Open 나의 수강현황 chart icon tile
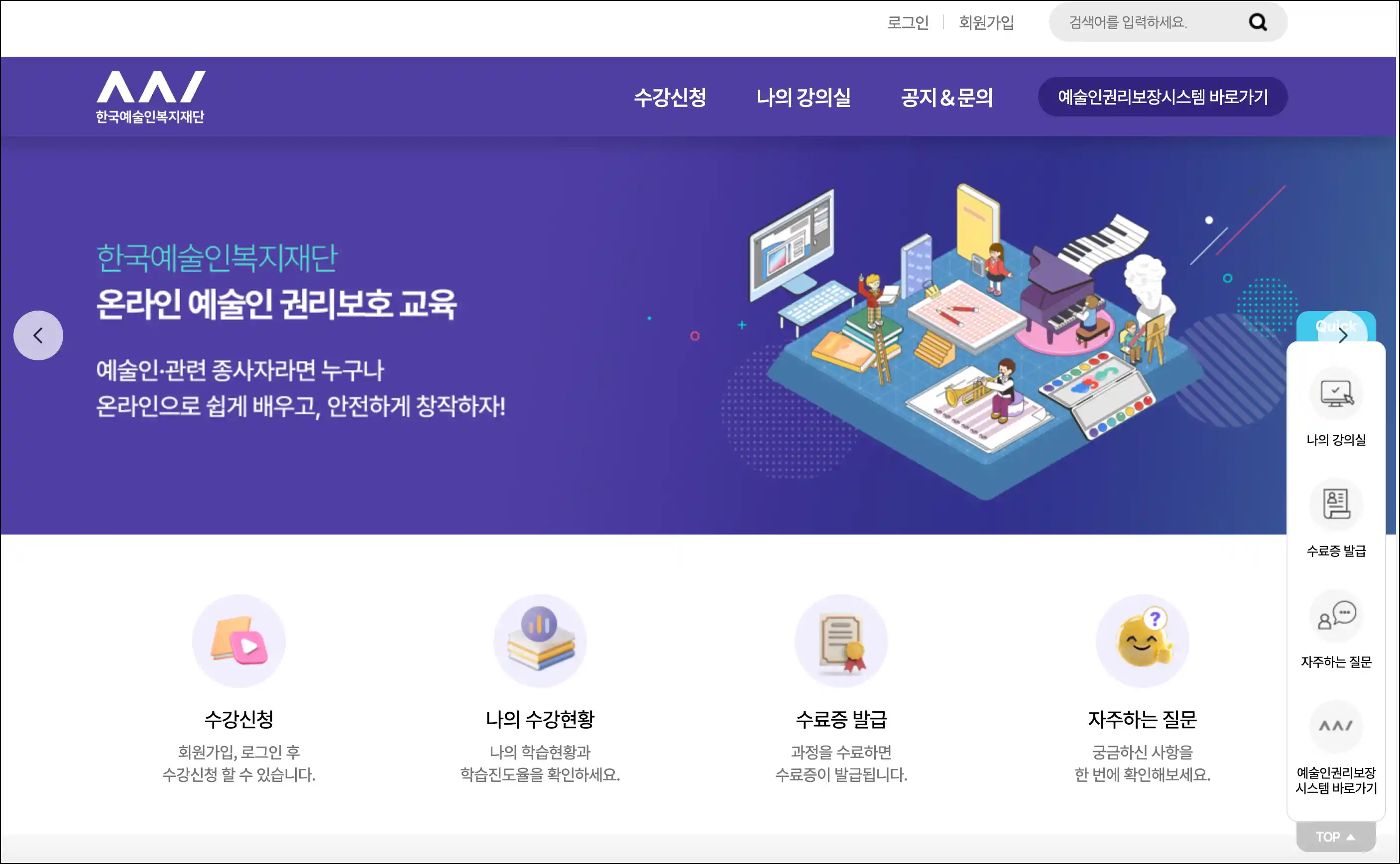The width and height of the screenshot is (1400, 864). tap(540, 641)
